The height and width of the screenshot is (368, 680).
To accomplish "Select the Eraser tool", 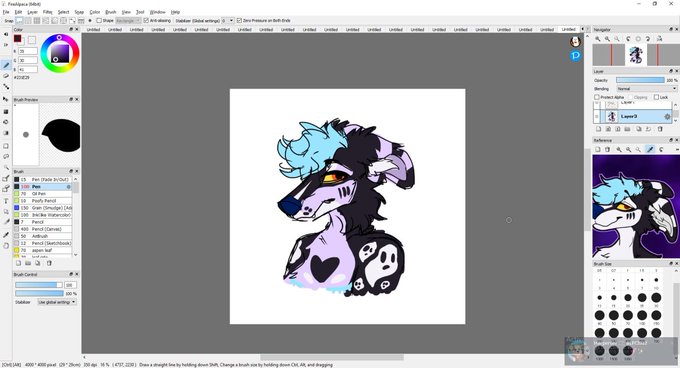I will coord(6,76).
